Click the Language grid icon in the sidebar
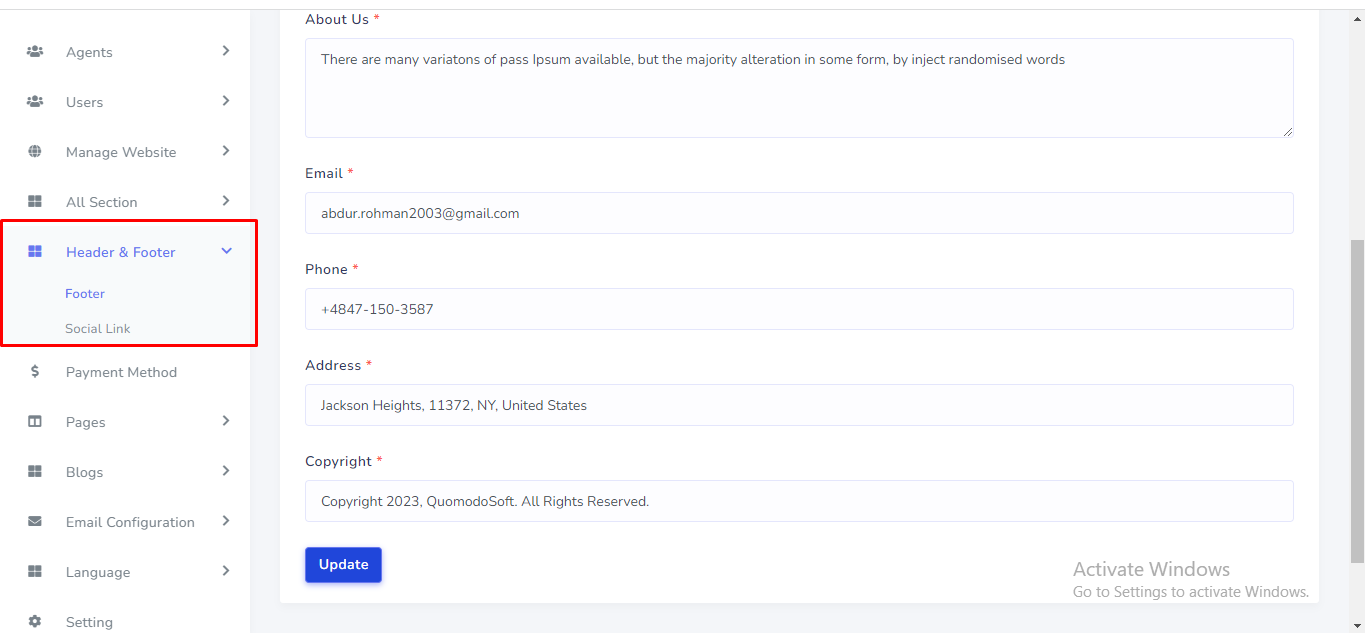Viewport: 1365px width, 633px height. pos(35,571)
